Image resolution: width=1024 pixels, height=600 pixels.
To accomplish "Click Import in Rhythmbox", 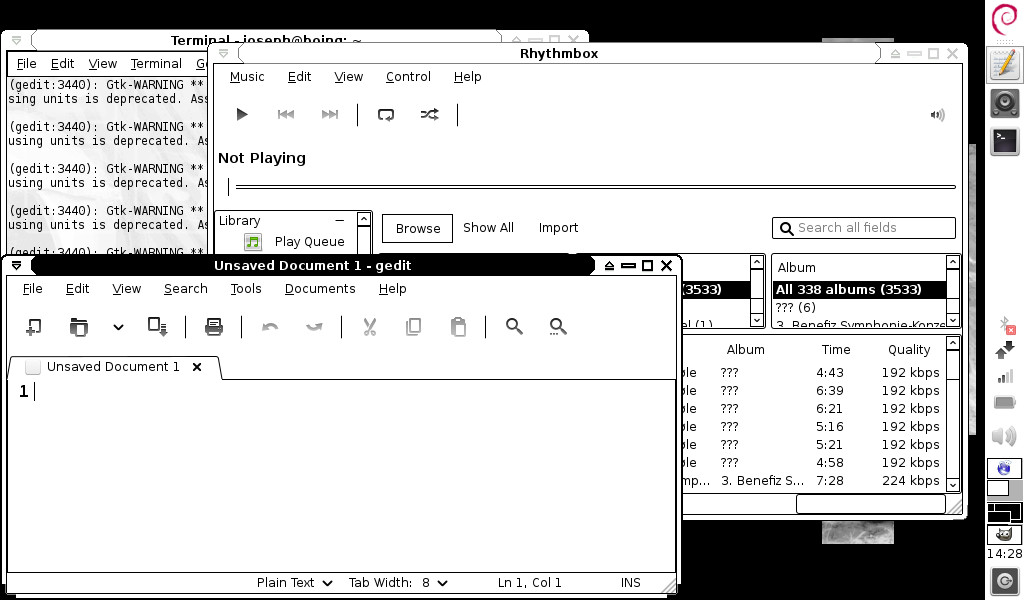I will [x=558, y=227].
